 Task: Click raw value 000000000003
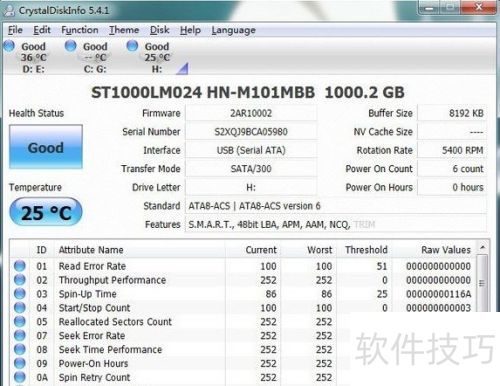[438, 308]
